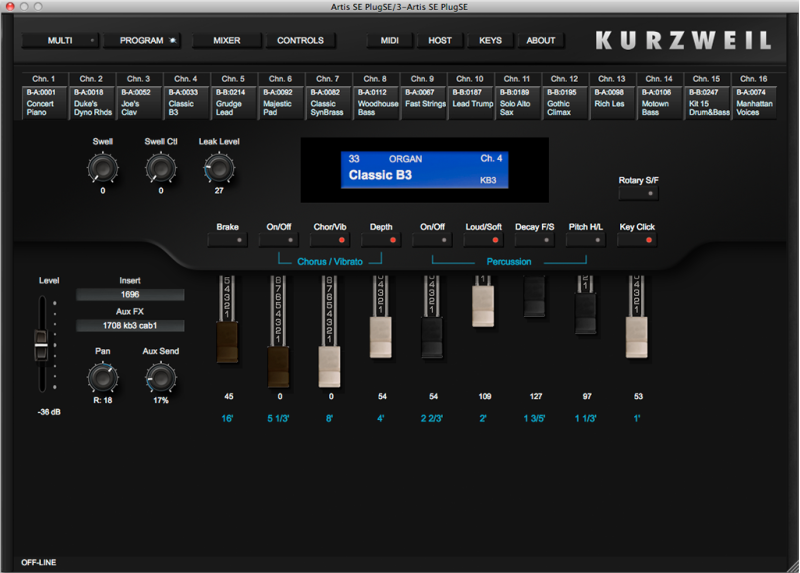Switch to the CONTROLS tab
Viewport: 800px width, 573px height.
pyautogui.click(x=300, y=41)
